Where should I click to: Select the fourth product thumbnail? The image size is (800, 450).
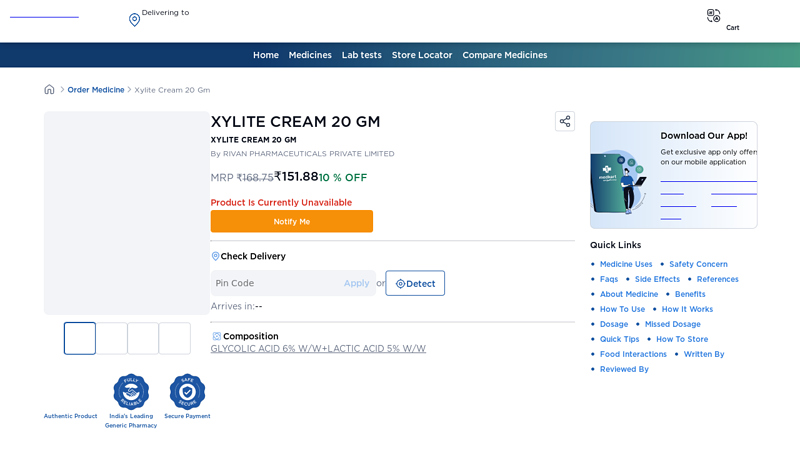coord(174,338)
